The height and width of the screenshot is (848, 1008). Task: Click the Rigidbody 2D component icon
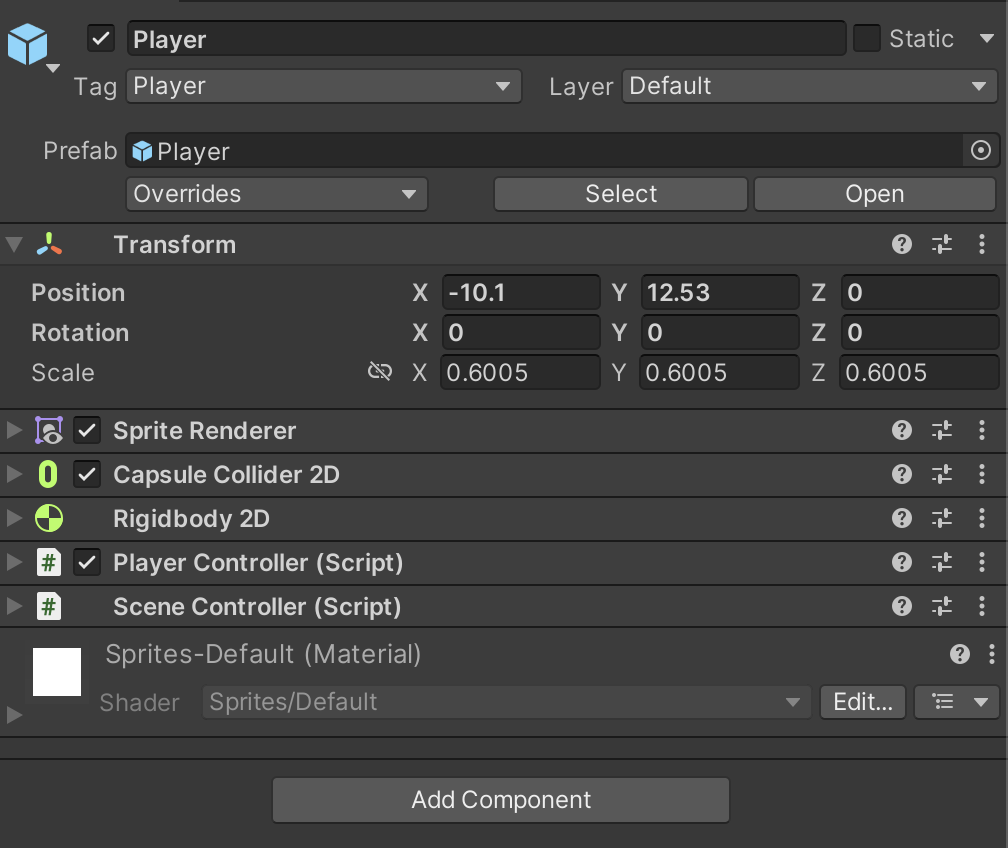[x=48, y=518]
